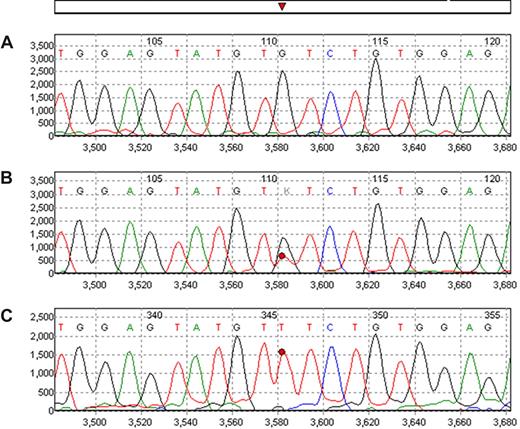520x429 pixels.
Task: Click position number 120 in panel B
Action: pos(492,179)
